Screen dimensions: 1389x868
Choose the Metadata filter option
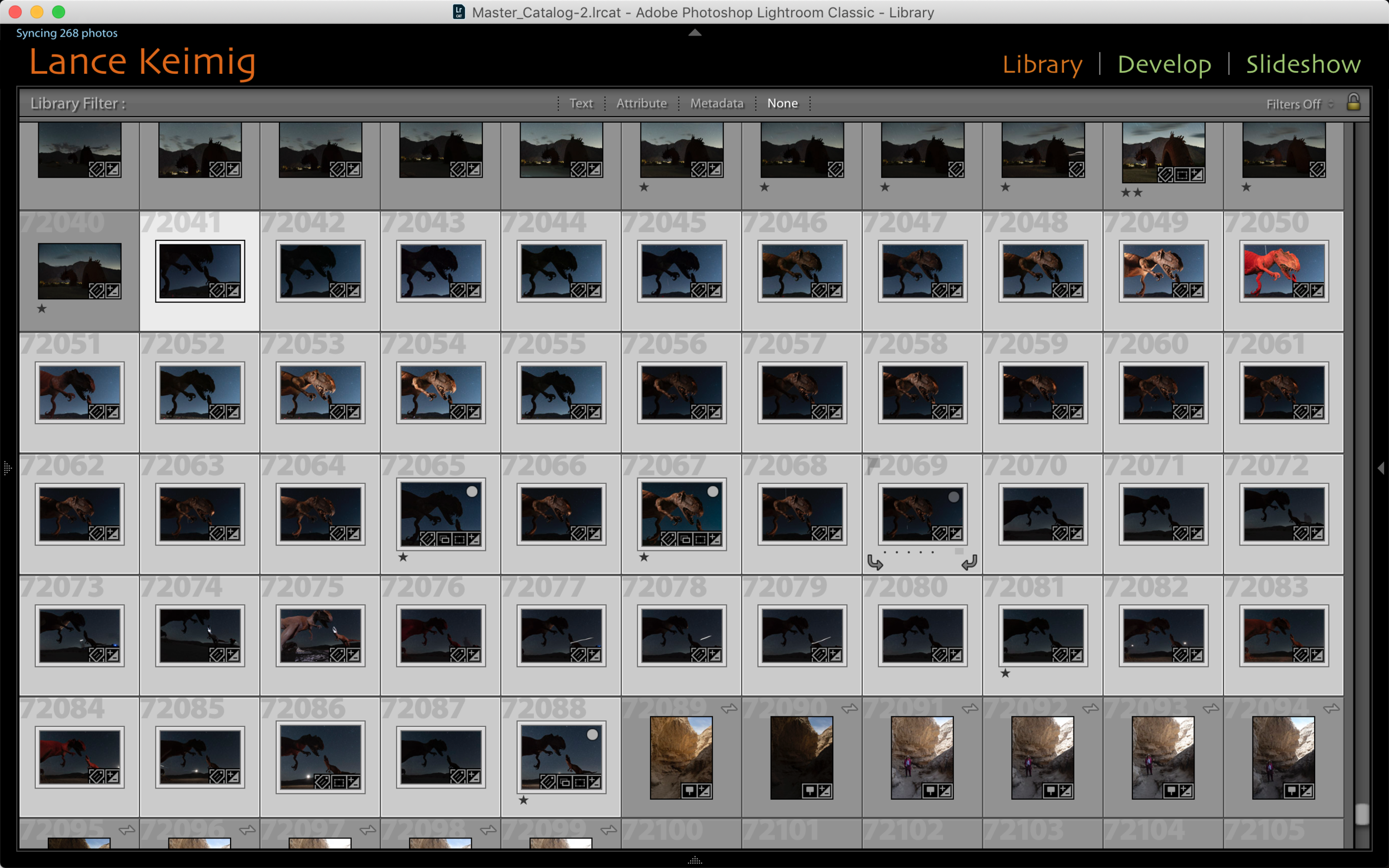(x=717, y=103)
